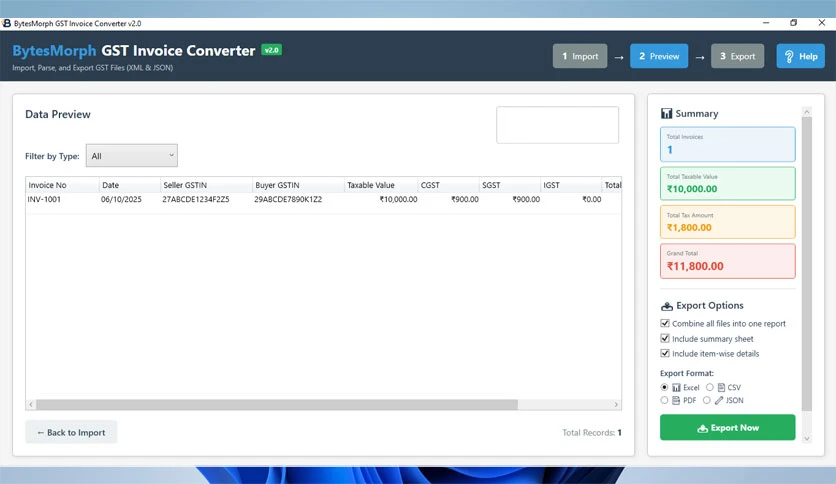The height and width of the screenshot is (484, 836).
Task: Go to step 1 Import
Action: click(580, 56)
